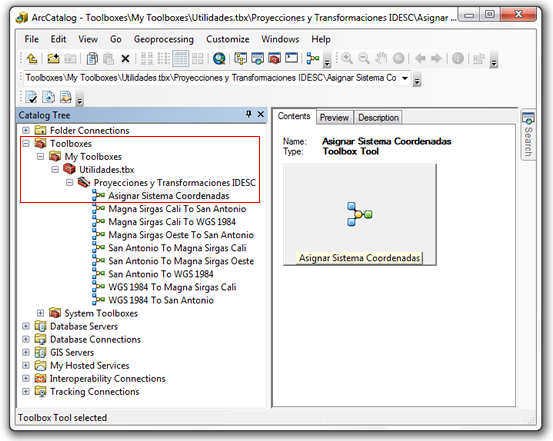
Task: Click the Up One Level toolbar icon
Action: (x=32, y=58)
